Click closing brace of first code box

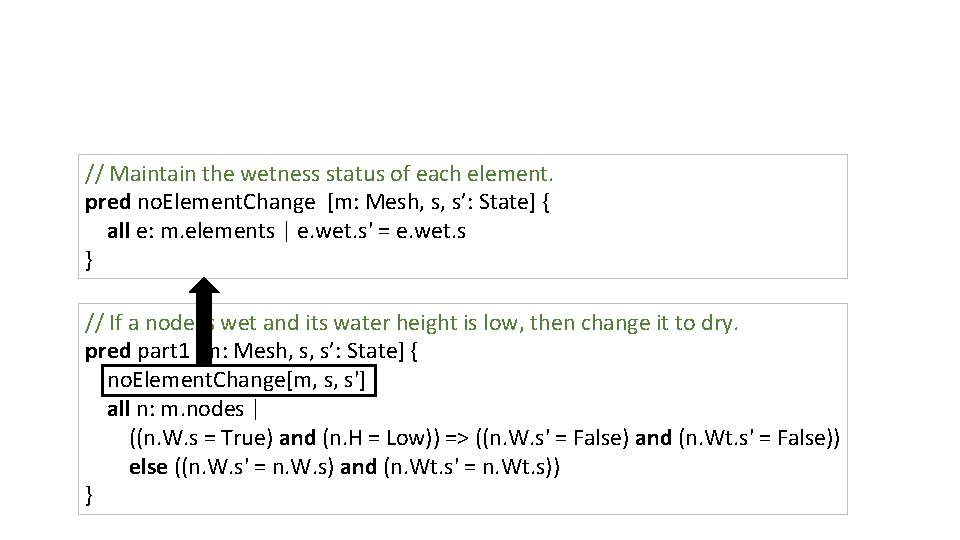[90, 260]
